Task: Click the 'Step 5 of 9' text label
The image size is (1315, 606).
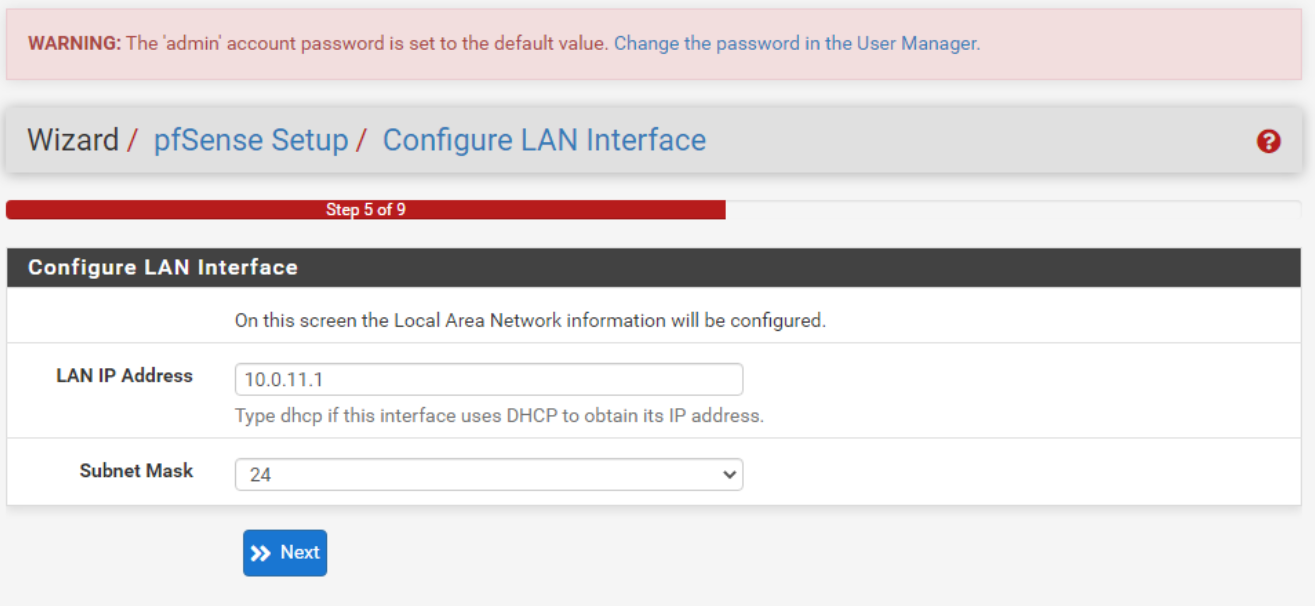Action: click(x=365, y=210)
